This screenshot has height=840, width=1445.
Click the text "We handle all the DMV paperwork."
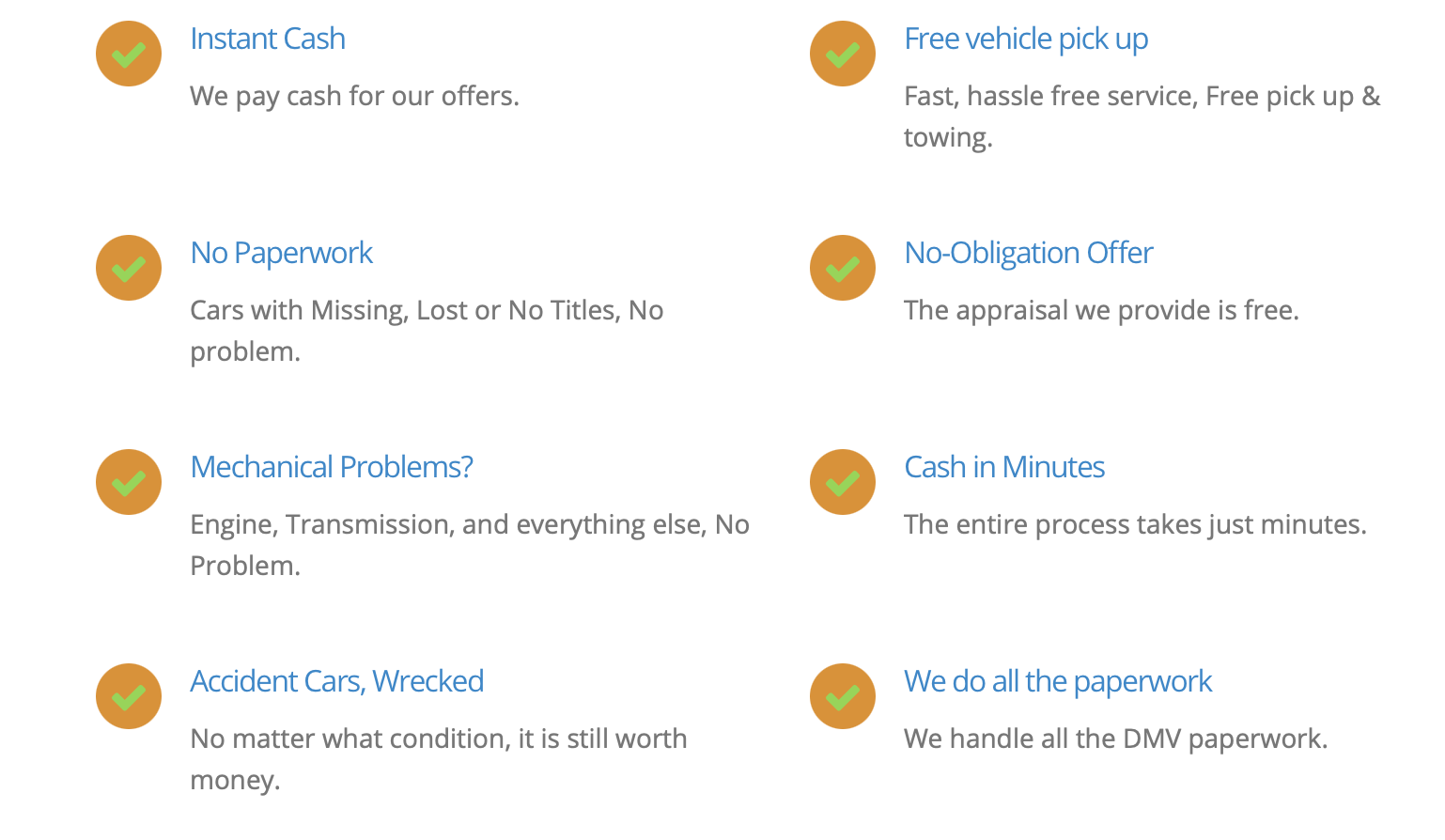point(1116,739)
